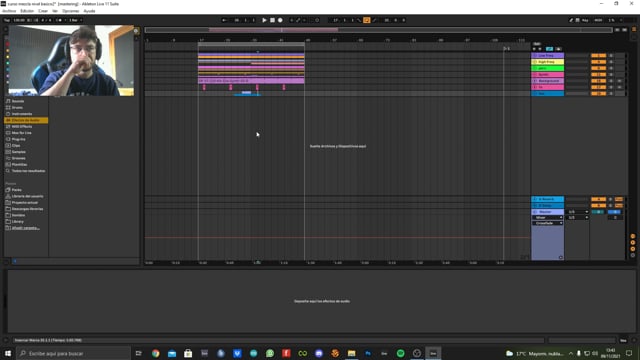Open Spotify from the Windows taskbar
The image size is (640, 360).
400,353
